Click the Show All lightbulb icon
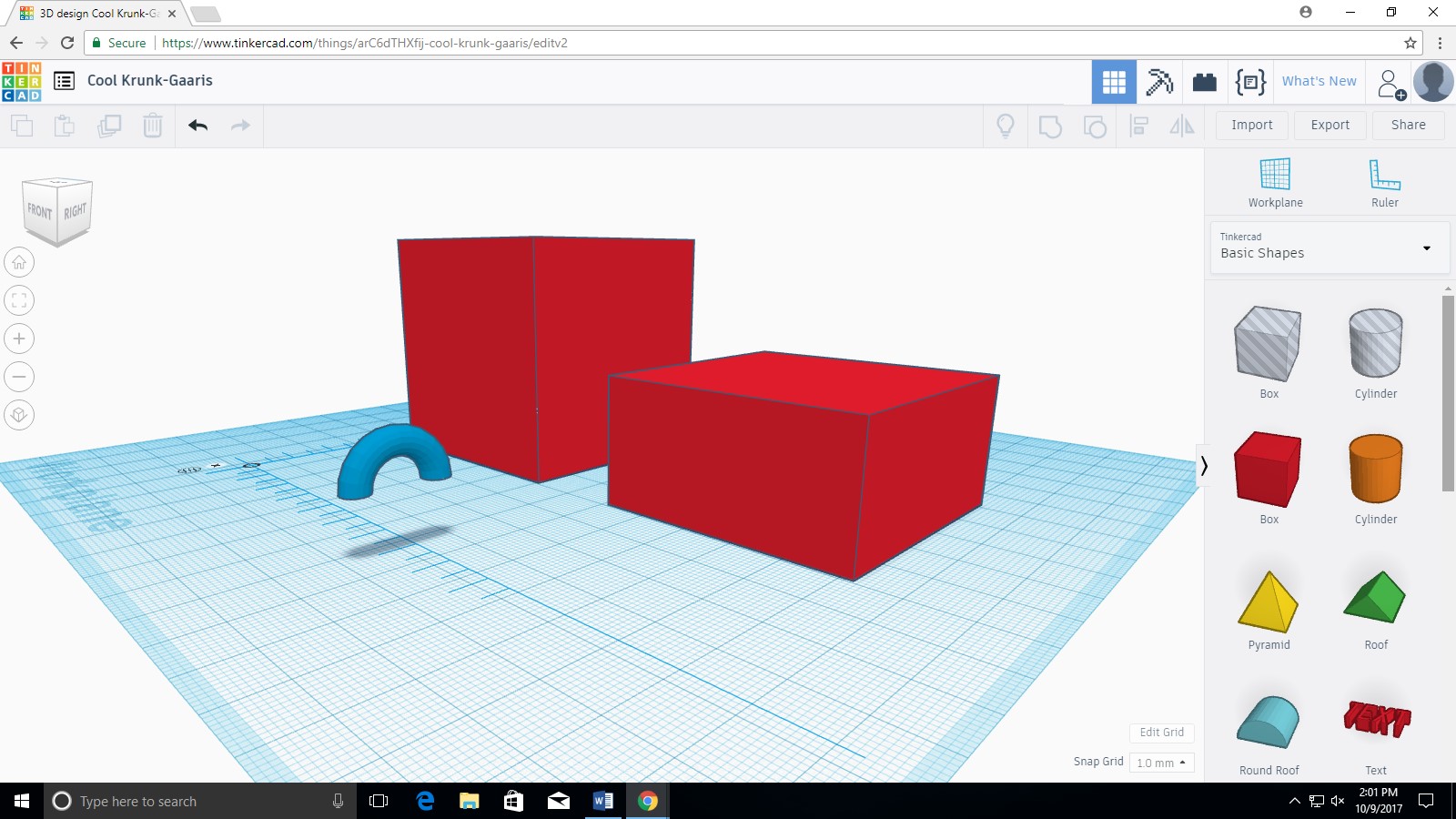This screenshot has height=819, width=1456. [x=1006, y=126]
